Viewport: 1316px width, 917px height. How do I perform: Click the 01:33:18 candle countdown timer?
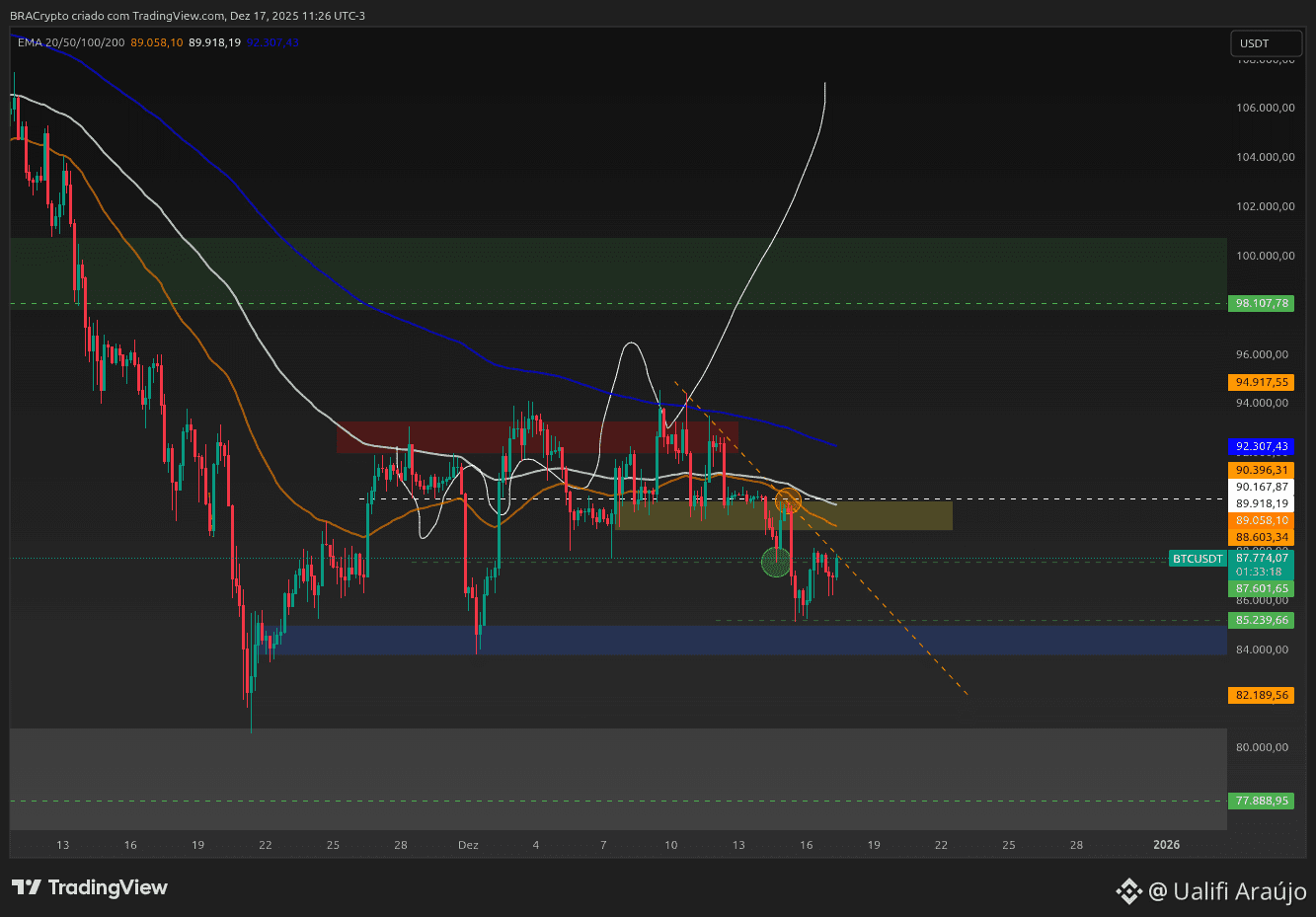point(1259,572)
